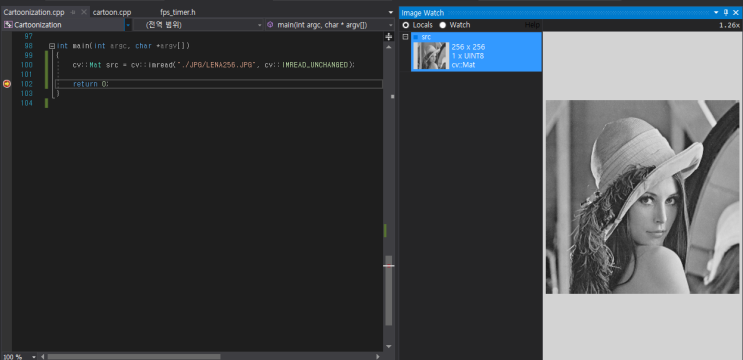Collapse the src variable entry in Image Watch

[x=406, y=37]
